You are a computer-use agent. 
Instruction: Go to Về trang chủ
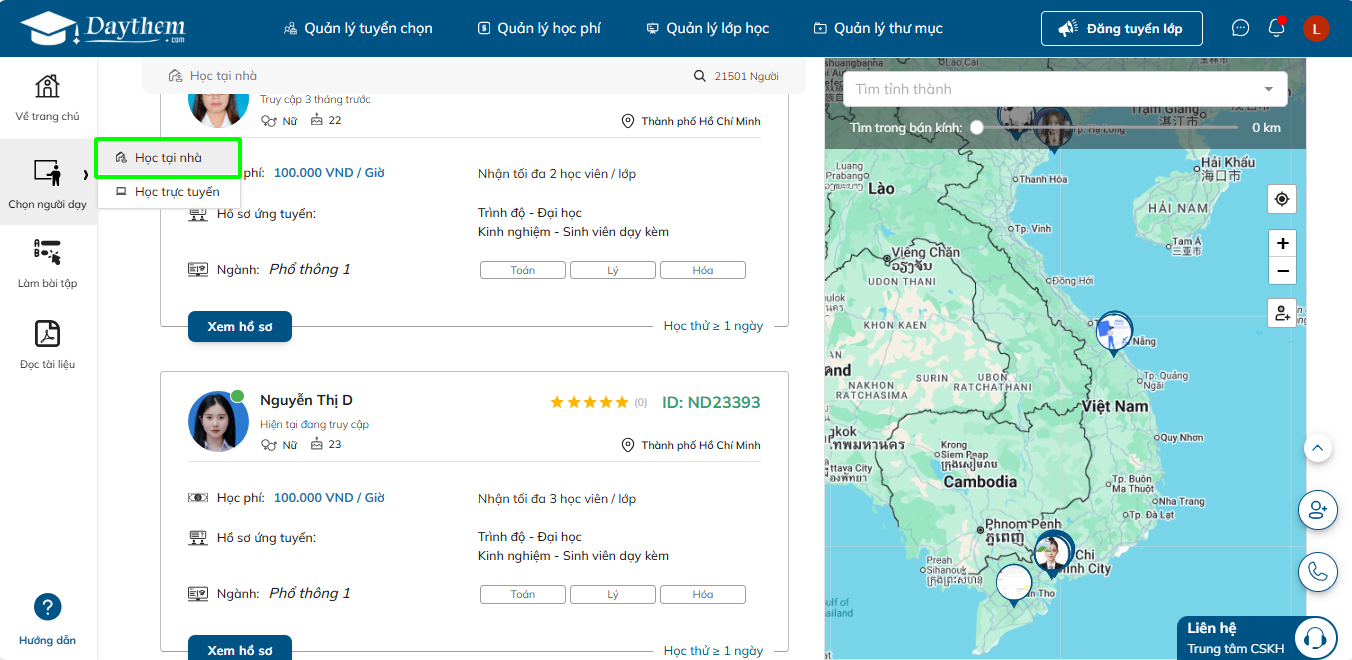47,97
